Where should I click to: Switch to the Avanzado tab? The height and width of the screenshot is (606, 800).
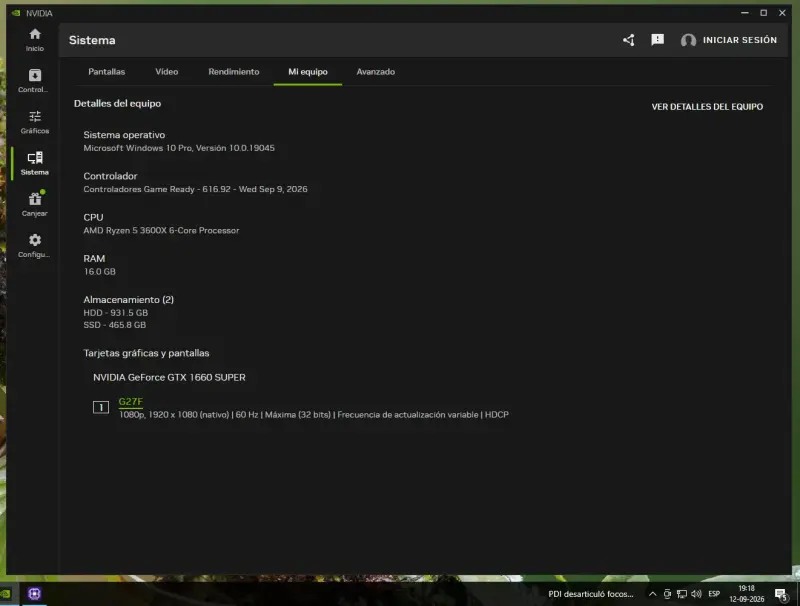(x=376, y=72)
